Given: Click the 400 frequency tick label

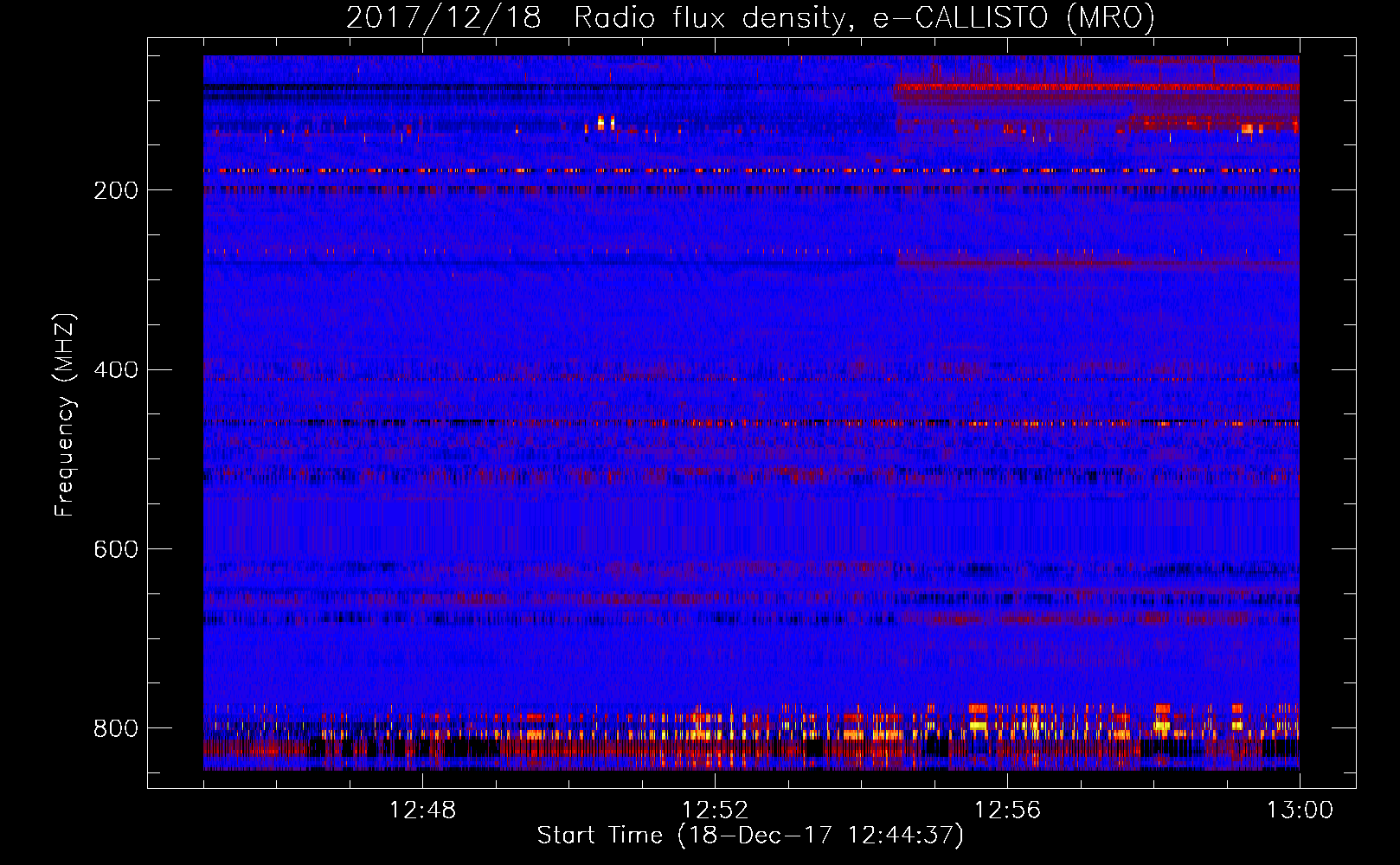Looking at the screenshot, I should tap(116, 370).
